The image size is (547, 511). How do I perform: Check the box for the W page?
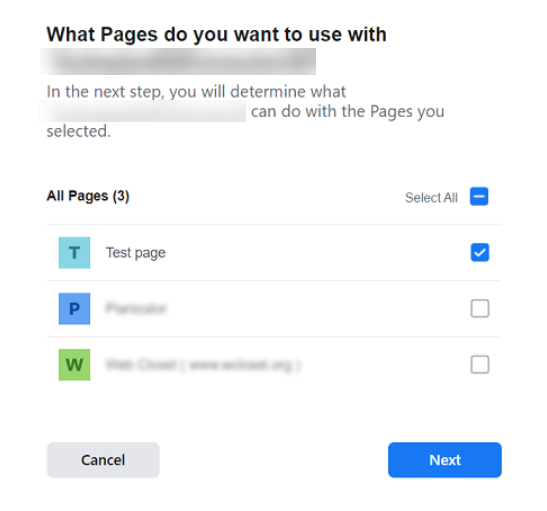[x=480, y=365]
